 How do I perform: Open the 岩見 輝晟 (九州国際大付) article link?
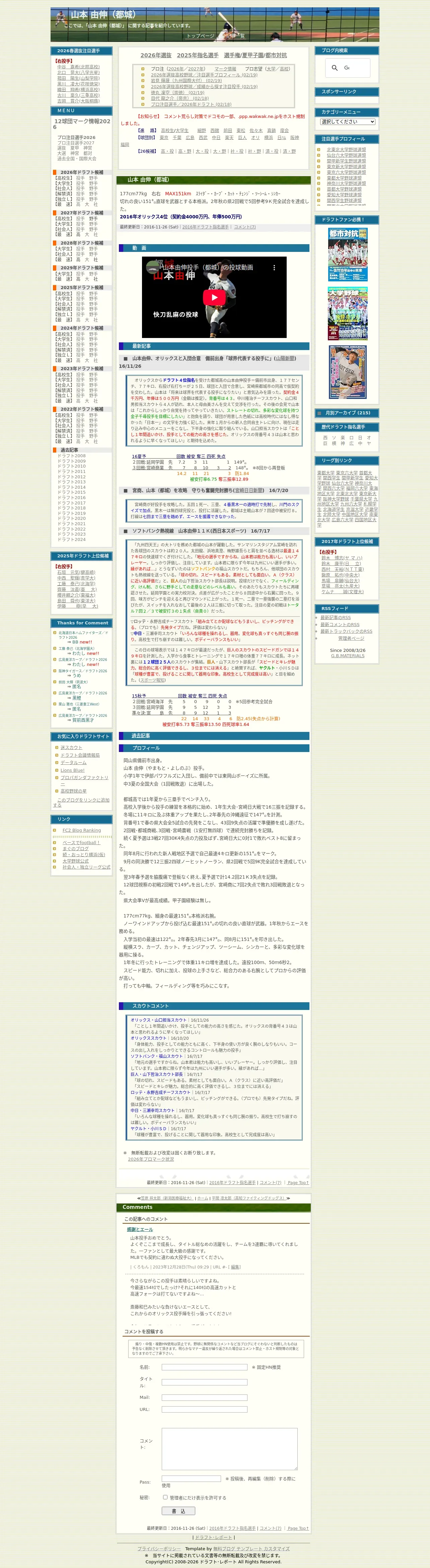click(186, 81)
